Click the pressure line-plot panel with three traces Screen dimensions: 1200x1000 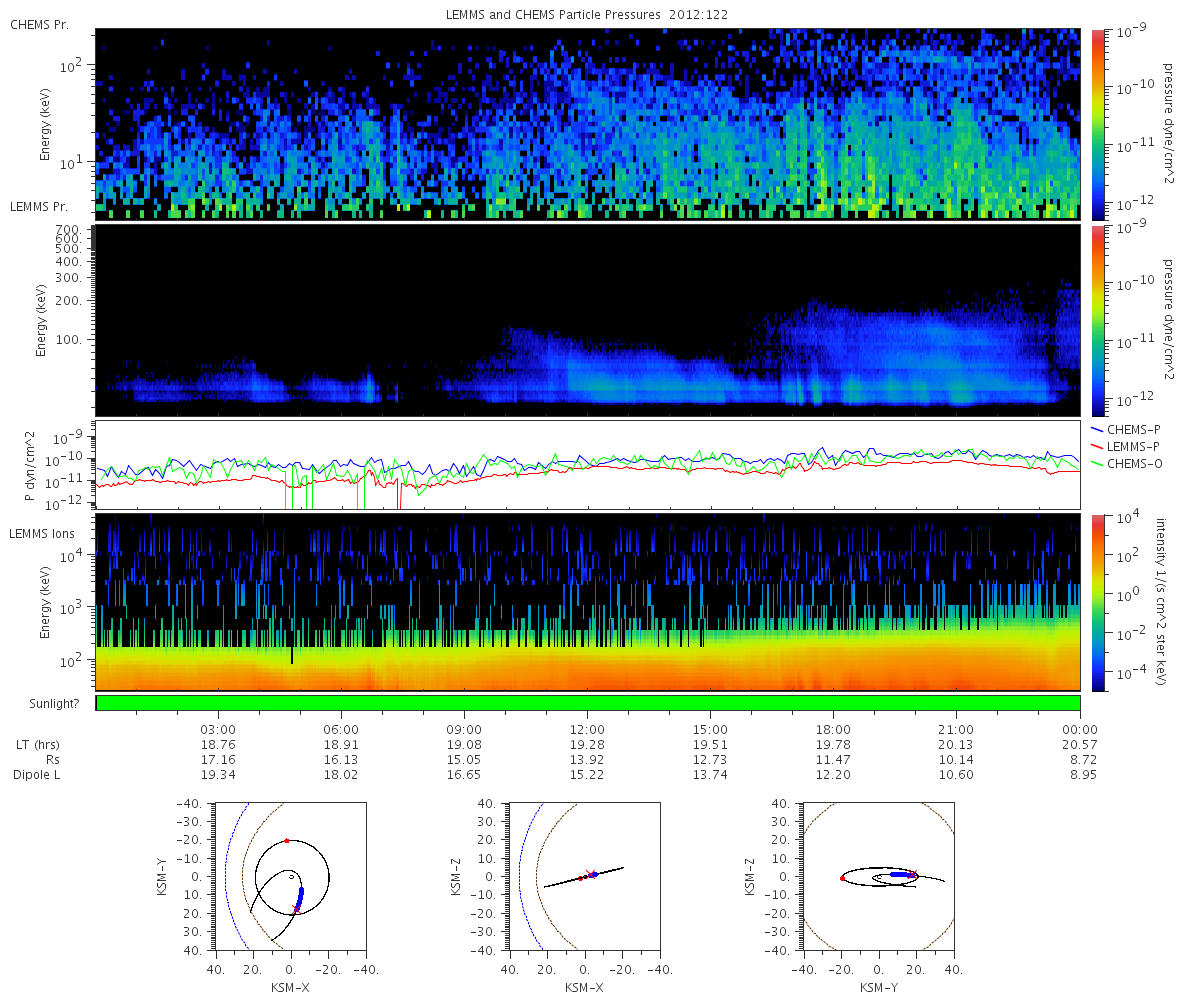(588, 465)
